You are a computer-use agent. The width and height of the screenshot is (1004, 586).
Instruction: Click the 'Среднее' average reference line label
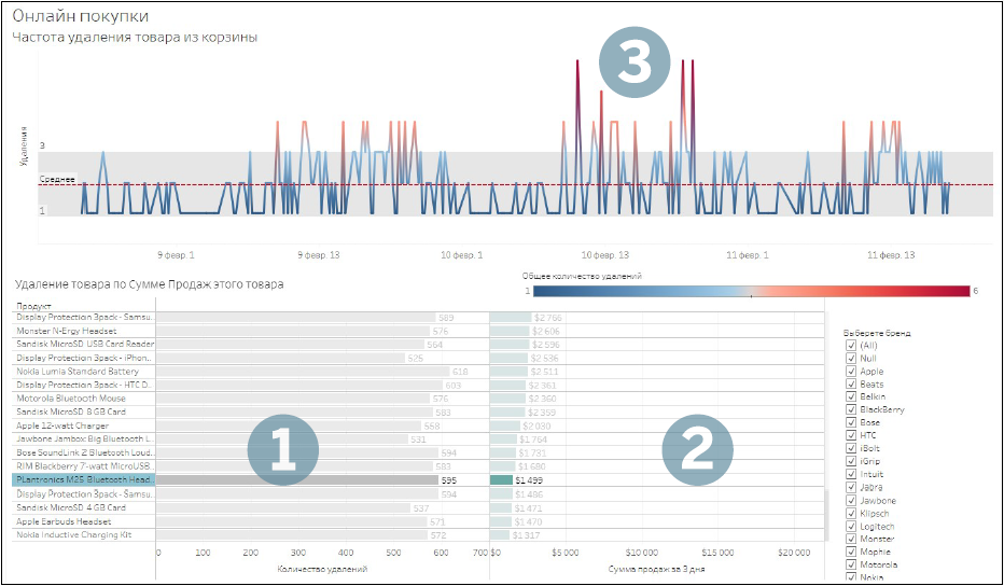56,180
